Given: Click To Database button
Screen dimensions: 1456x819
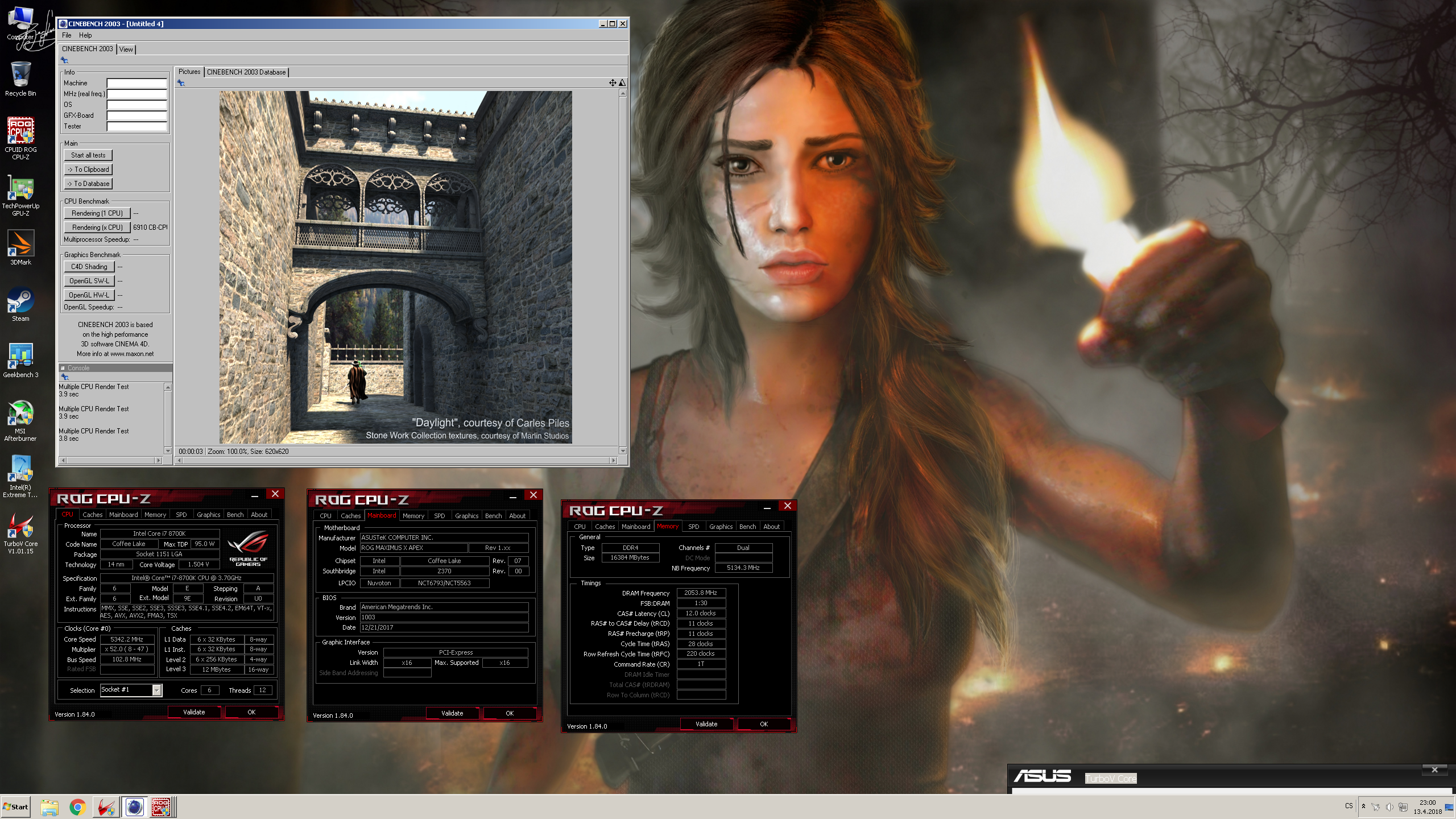Looking at the screenshot, I should 88,184.
